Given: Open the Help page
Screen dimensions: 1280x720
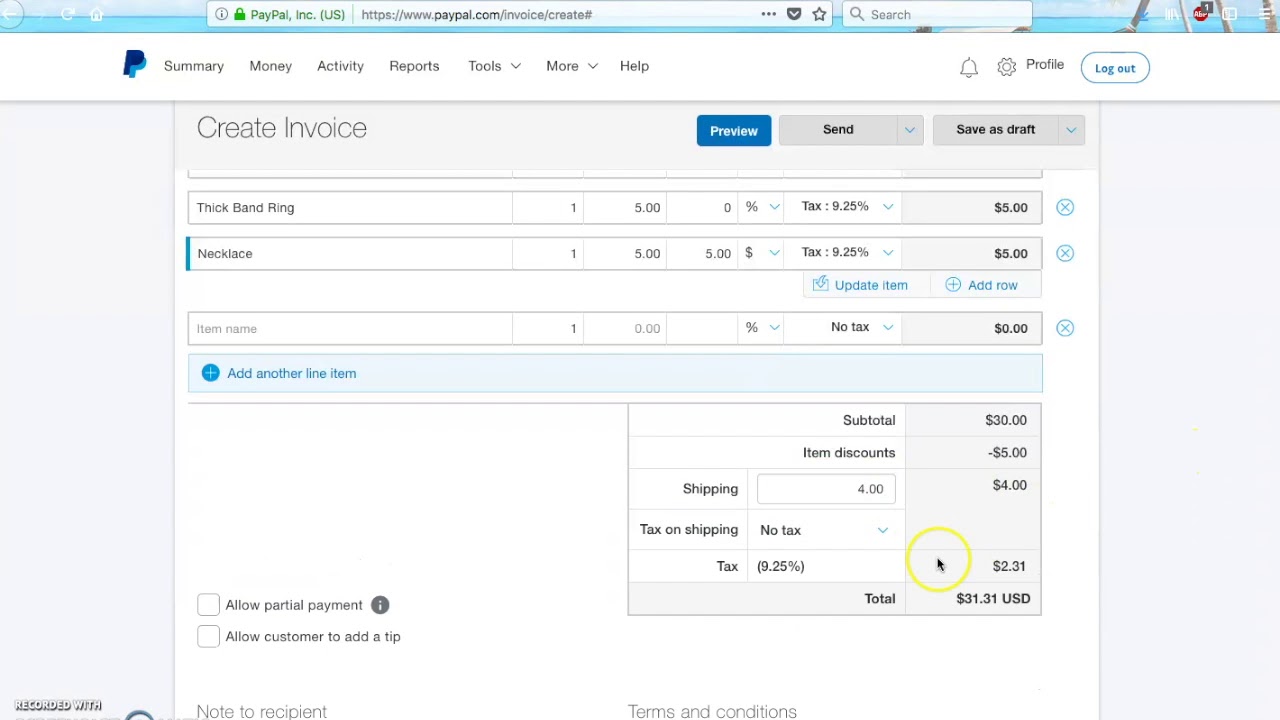Looking at the screenshot, I should pyautogui.click(x=634, y=66).
